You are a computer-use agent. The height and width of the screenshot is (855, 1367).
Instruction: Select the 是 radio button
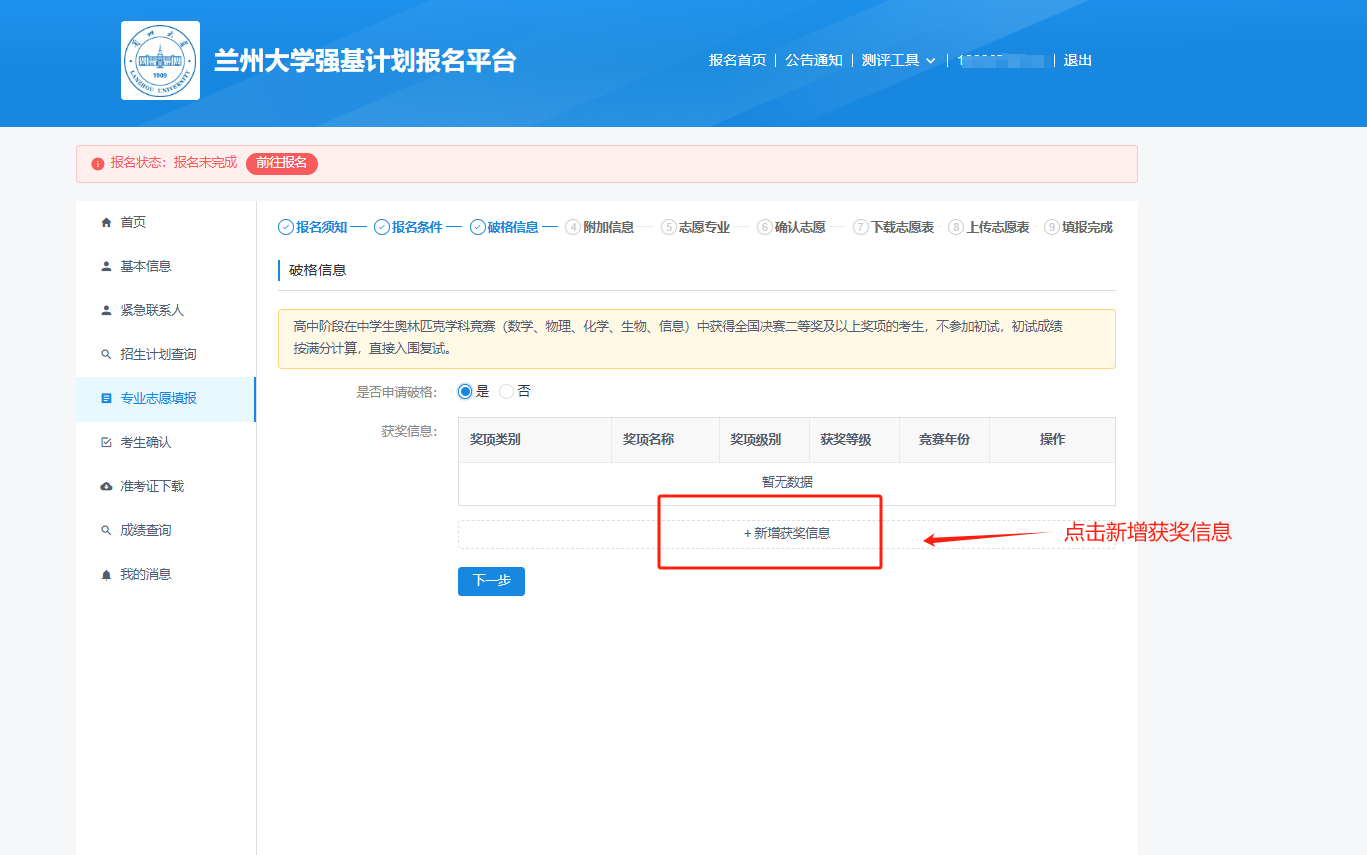[465, 392]
